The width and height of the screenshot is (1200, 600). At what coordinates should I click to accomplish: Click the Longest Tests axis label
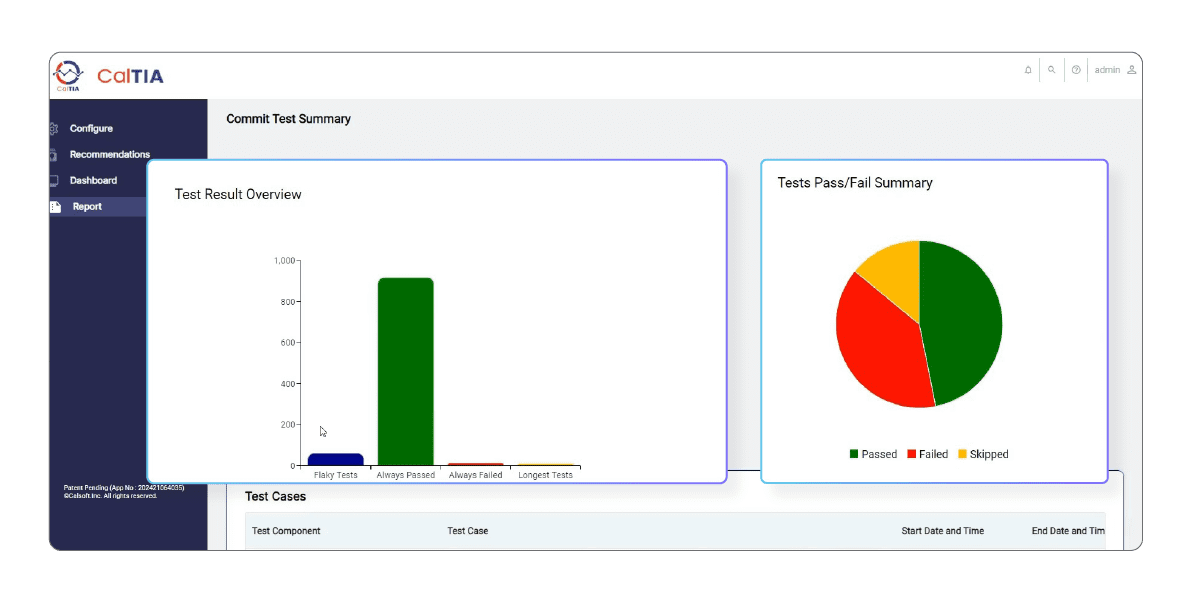point(546,475)
